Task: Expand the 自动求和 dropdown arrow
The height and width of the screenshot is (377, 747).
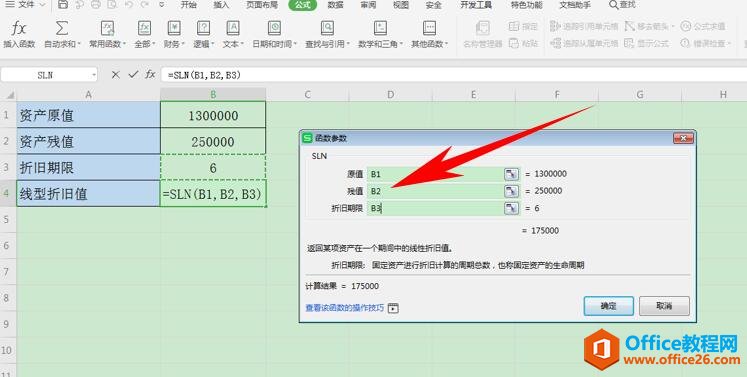Action: [x=78, y=44]
